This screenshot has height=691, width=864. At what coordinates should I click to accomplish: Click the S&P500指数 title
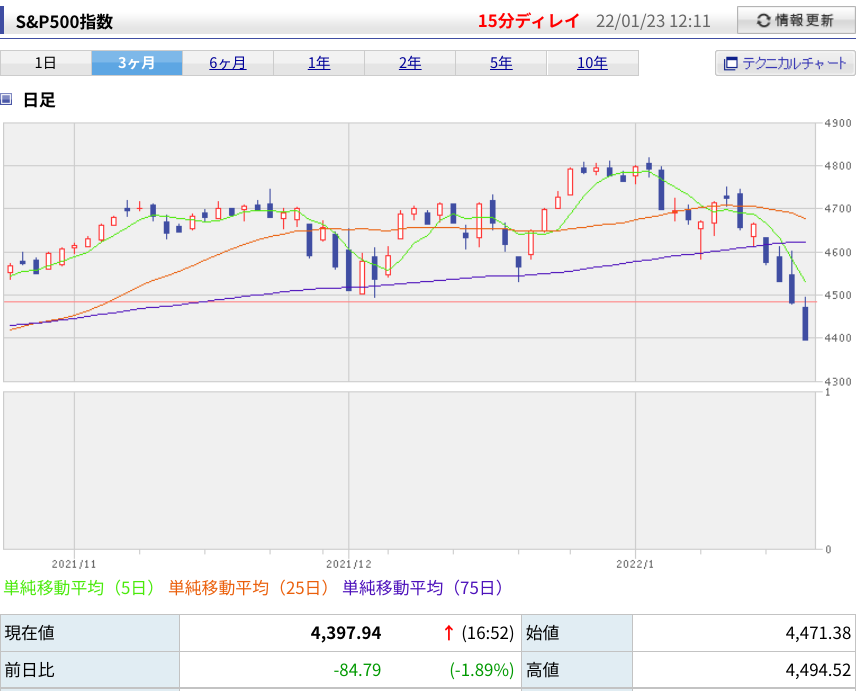point(64,22)
